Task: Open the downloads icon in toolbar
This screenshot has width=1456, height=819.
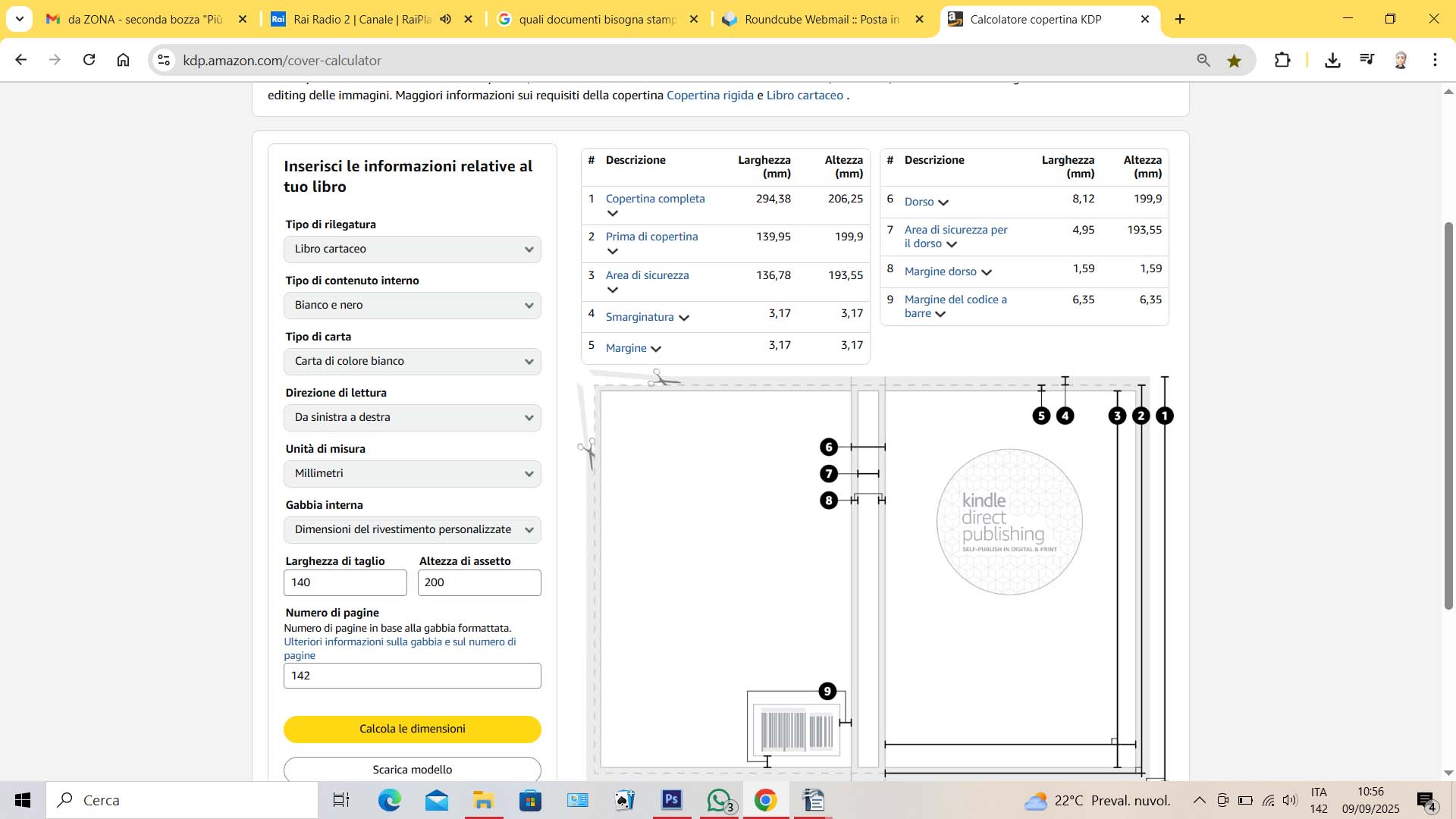Action: (1332, 60)
